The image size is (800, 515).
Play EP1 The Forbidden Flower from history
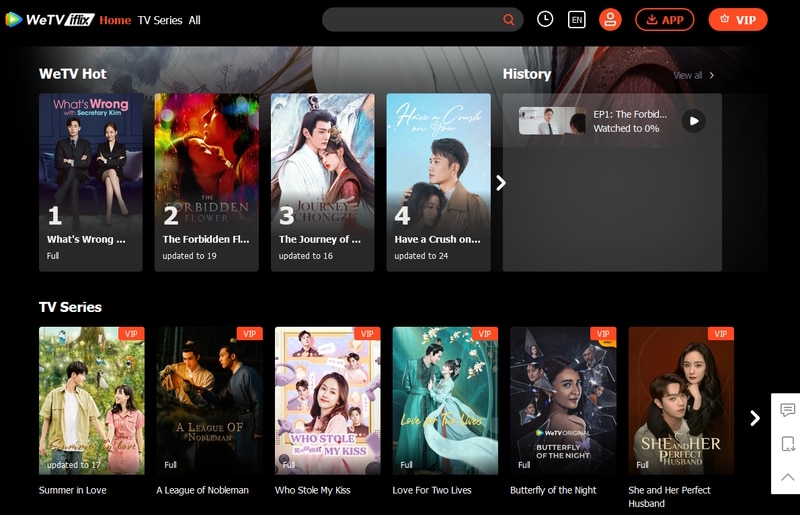coord(693,121)
